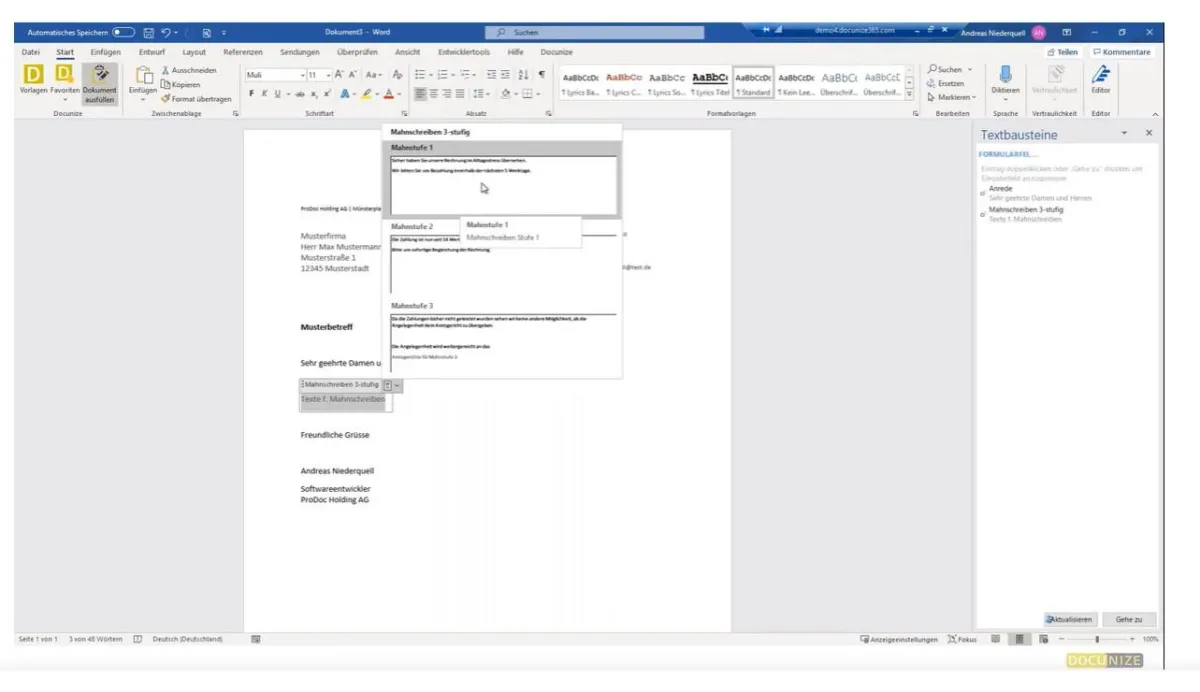
Task: Show paragraph marks with the pilcrow icon
Action: point(541,75)
